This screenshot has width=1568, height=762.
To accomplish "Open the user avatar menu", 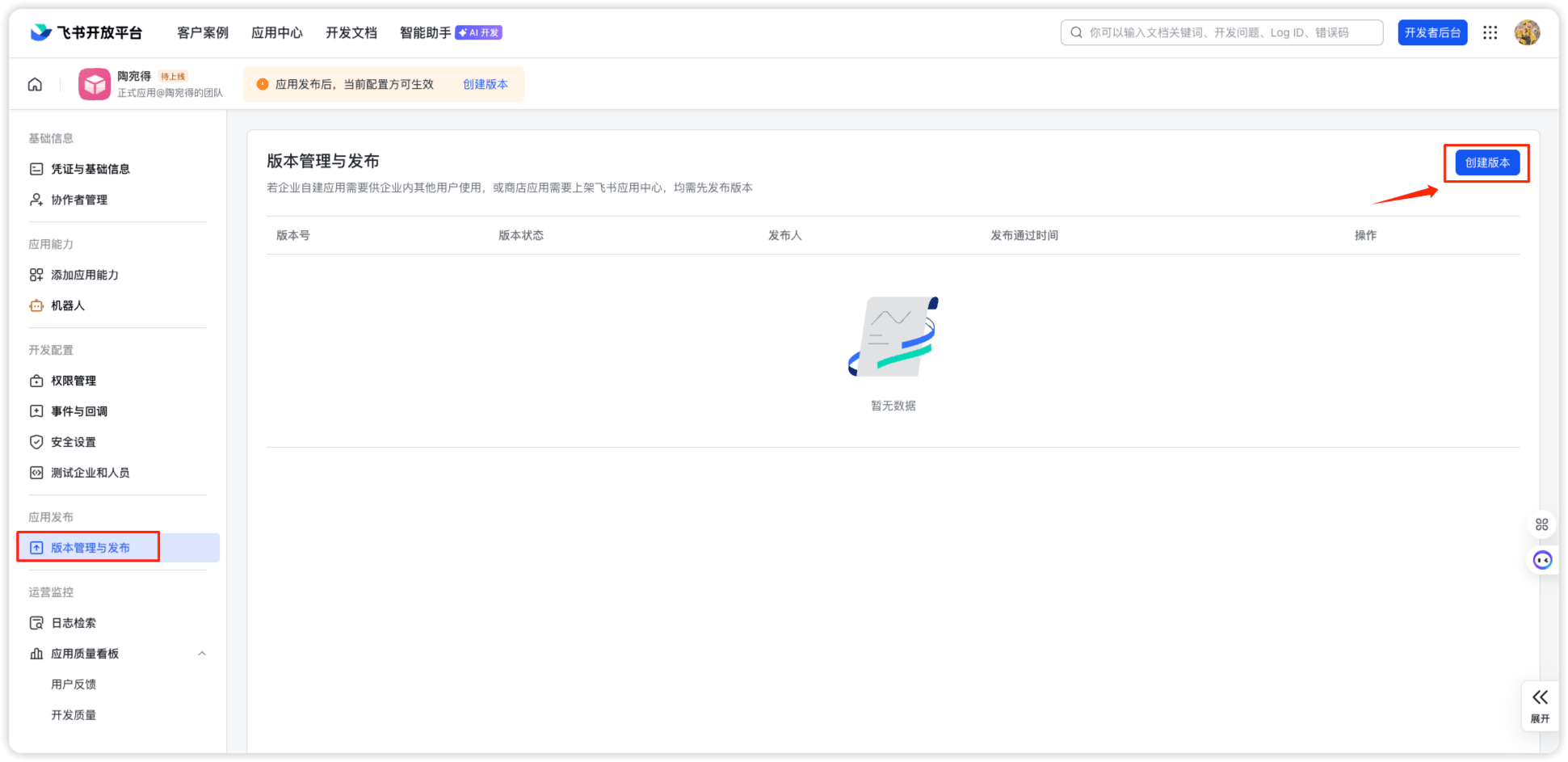I will click(1527, 32).
